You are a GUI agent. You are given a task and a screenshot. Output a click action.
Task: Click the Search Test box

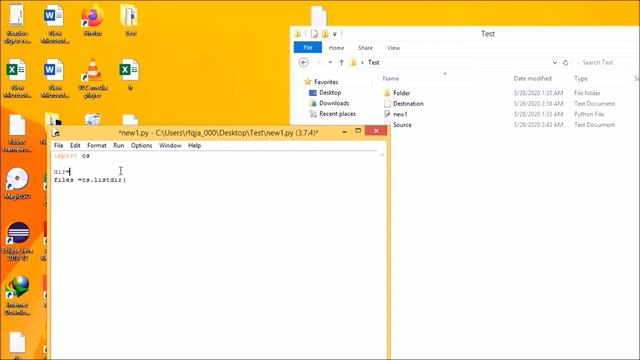(x=608, y=62)
